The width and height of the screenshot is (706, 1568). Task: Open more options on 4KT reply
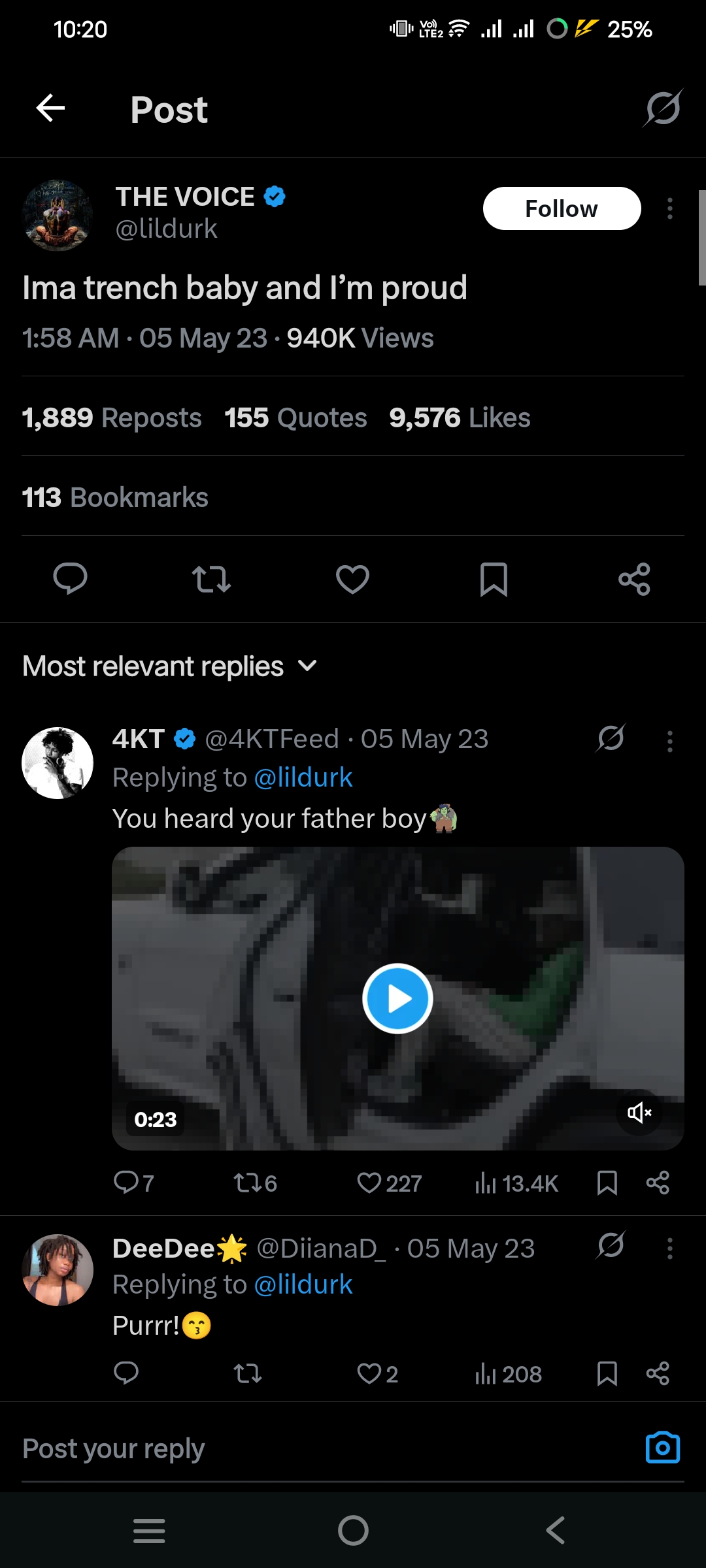click(670, 742)
